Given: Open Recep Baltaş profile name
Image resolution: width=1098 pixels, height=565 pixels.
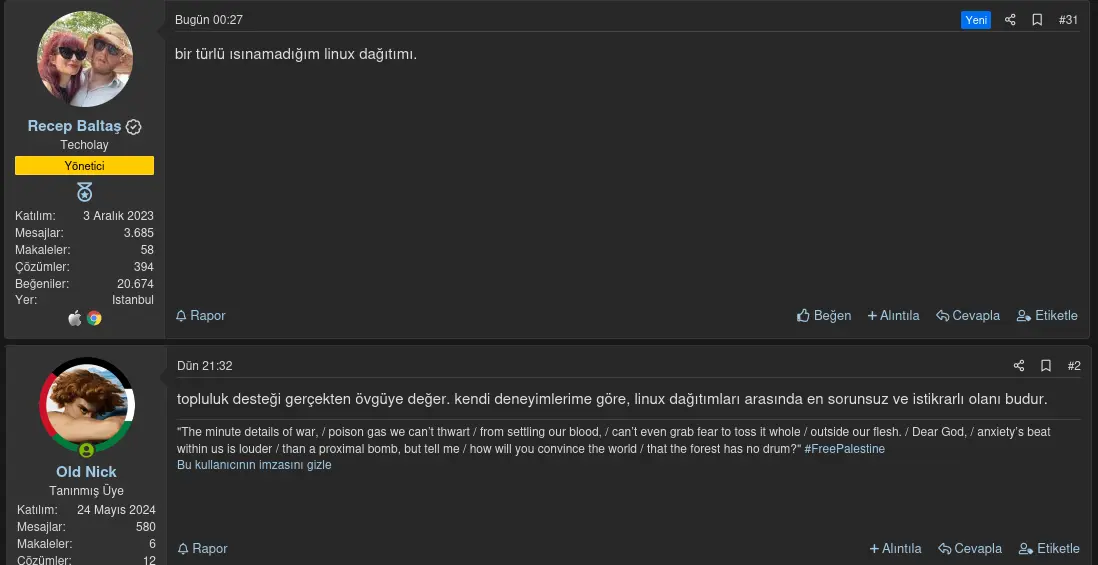Looking at the screenshot, I should tap(75, 126).
